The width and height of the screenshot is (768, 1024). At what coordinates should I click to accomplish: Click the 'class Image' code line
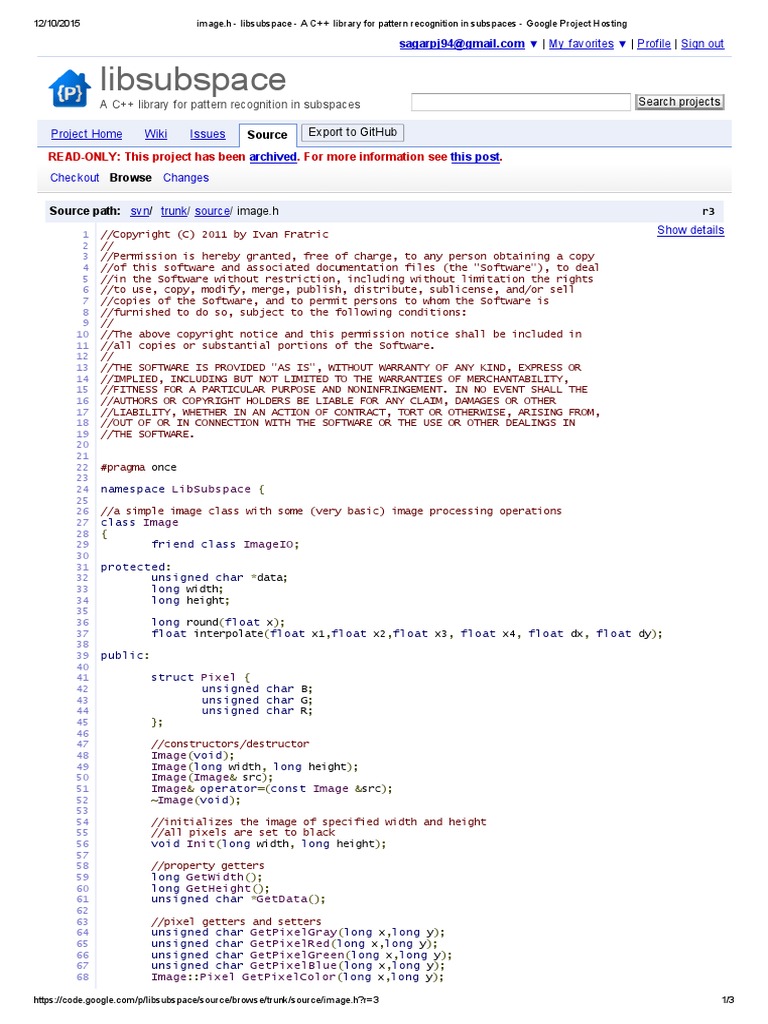(x=139, y=522)
